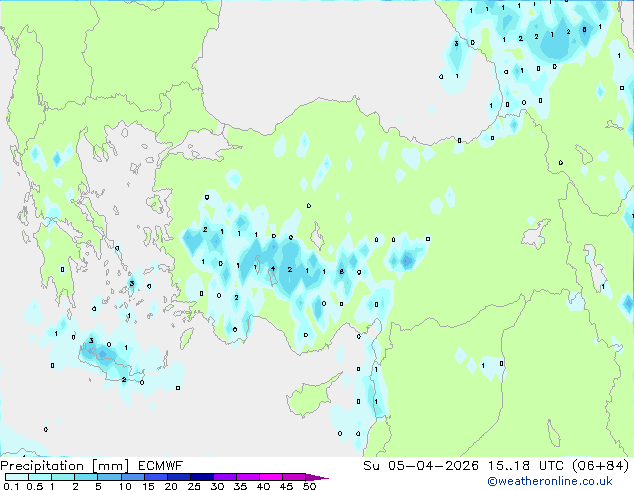
Task: Click the date text '05-04-2026'
Action: pyautogui.click(x=433, y=466)
